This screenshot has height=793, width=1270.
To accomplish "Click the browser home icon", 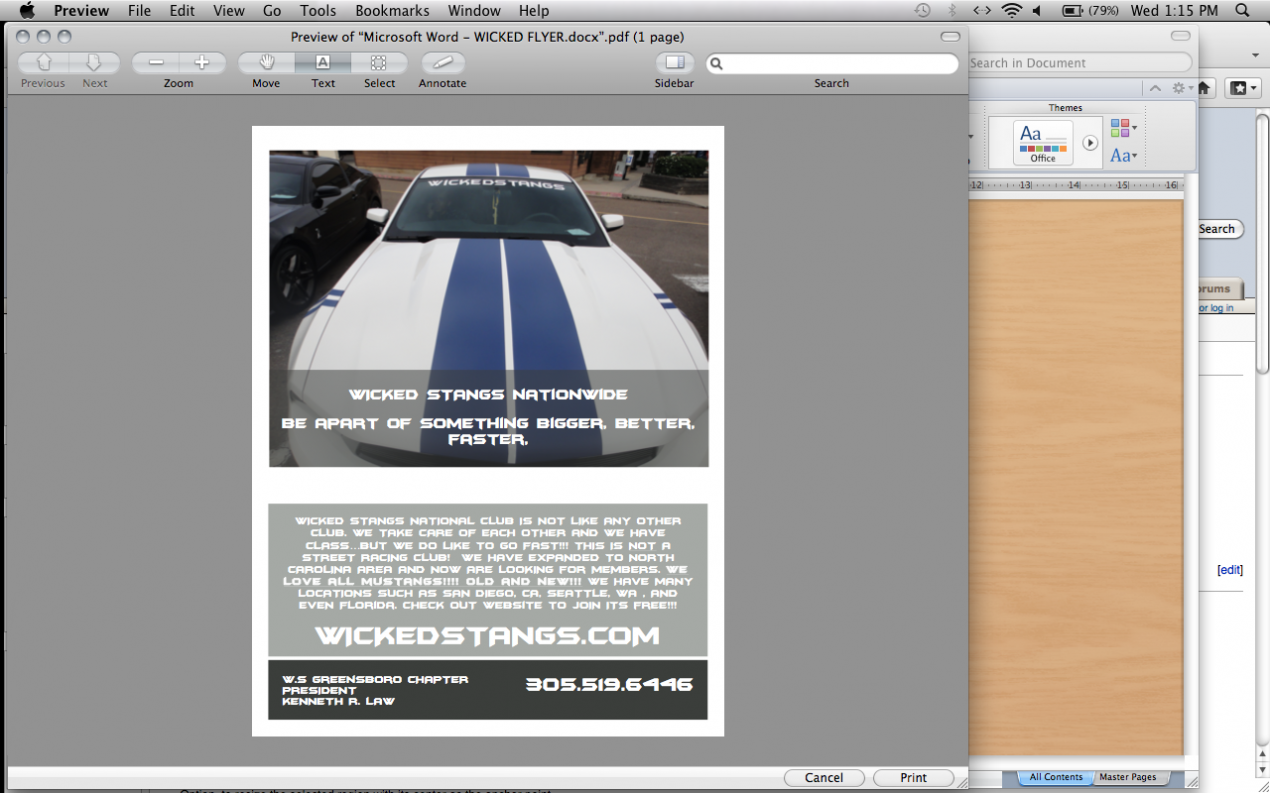I will (x=1204, y=88).
